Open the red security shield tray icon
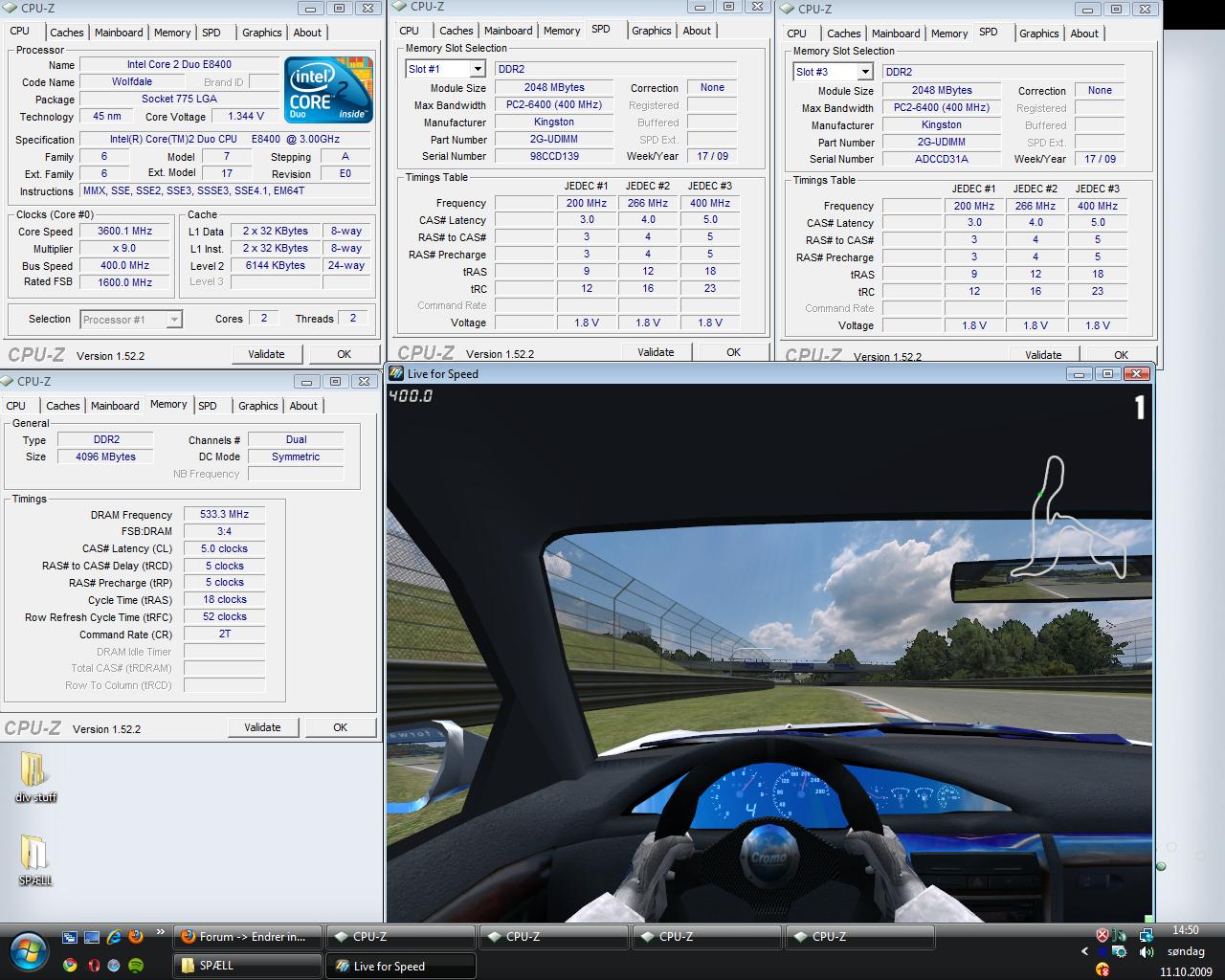This screenshot has height=980, width=1225. [x=1102, y=935]
